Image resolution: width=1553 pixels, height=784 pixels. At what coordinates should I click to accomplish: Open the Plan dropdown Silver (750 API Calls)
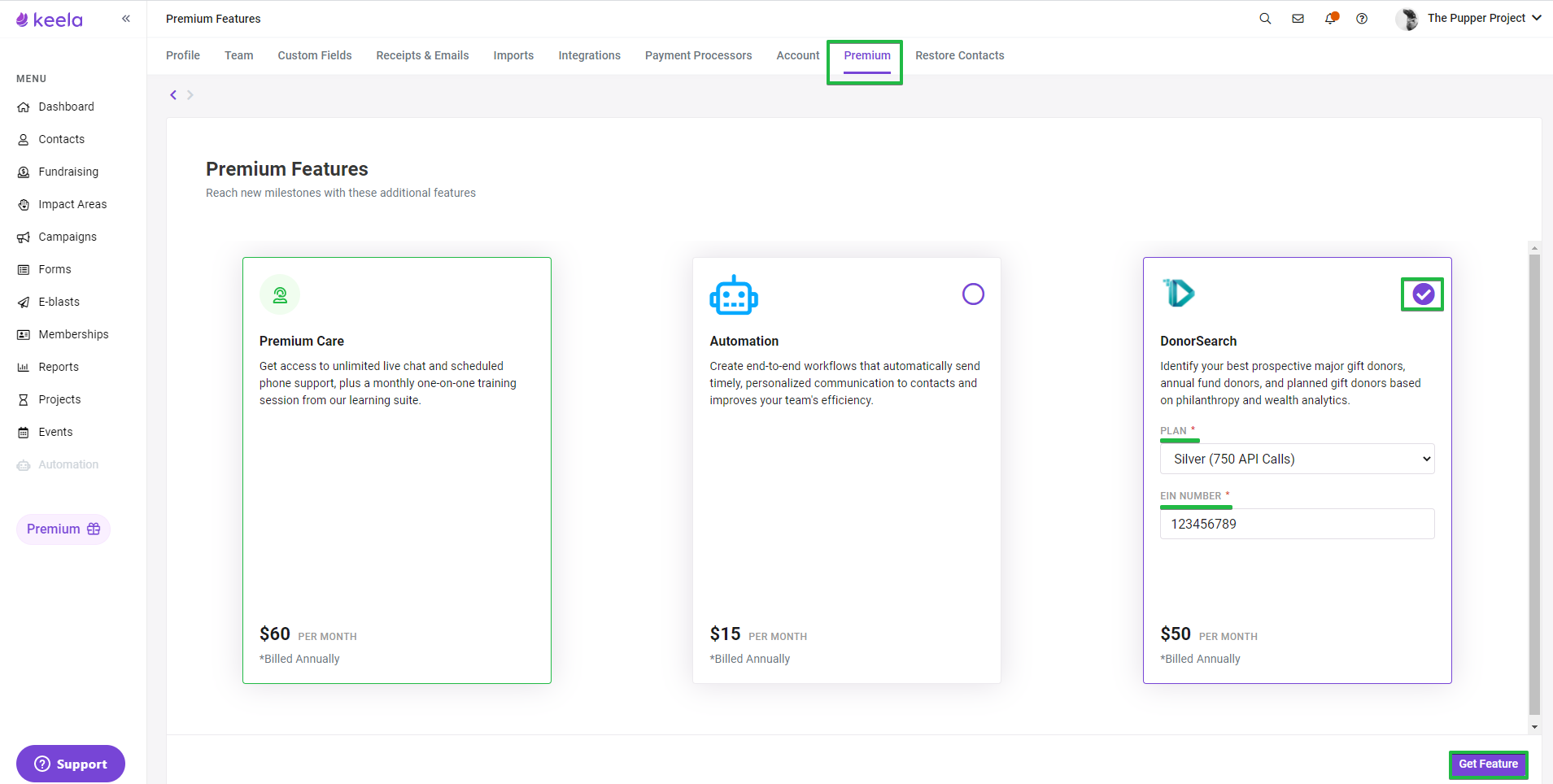[x=1297, y=459]
